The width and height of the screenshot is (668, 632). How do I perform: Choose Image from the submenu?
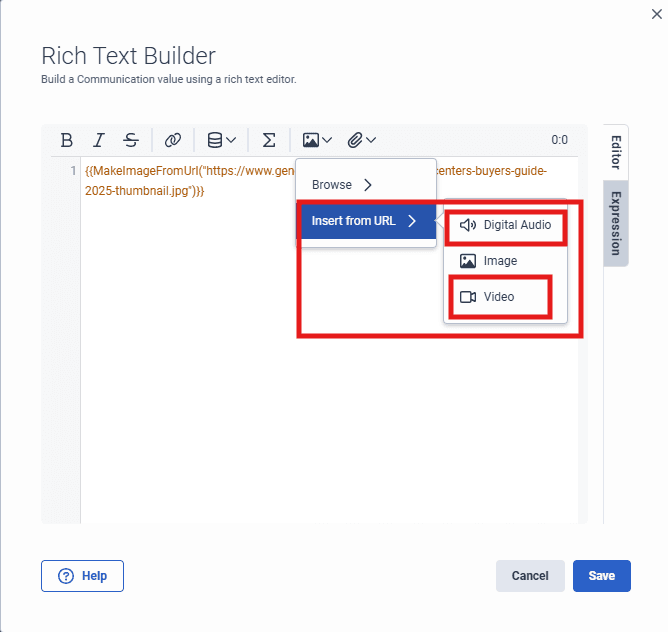[x=500, y=261]
